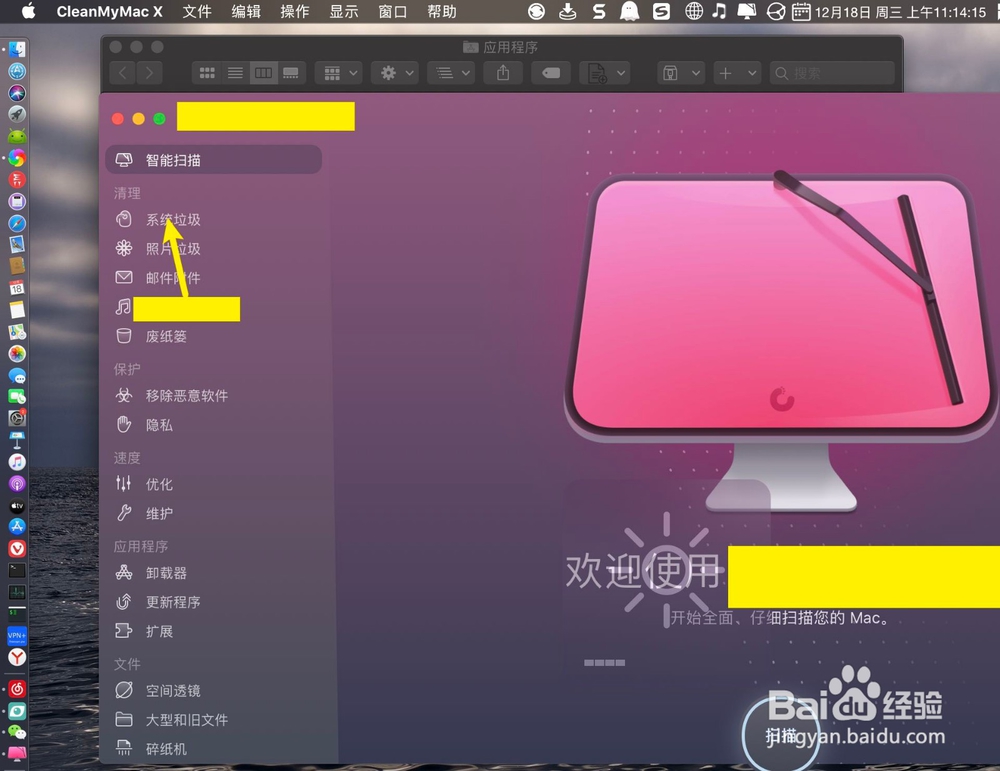Viewport: 1000px width, 771px height.
Task: Launch Launchpad rocket in Dock
Action: click(x=17, y=114)
